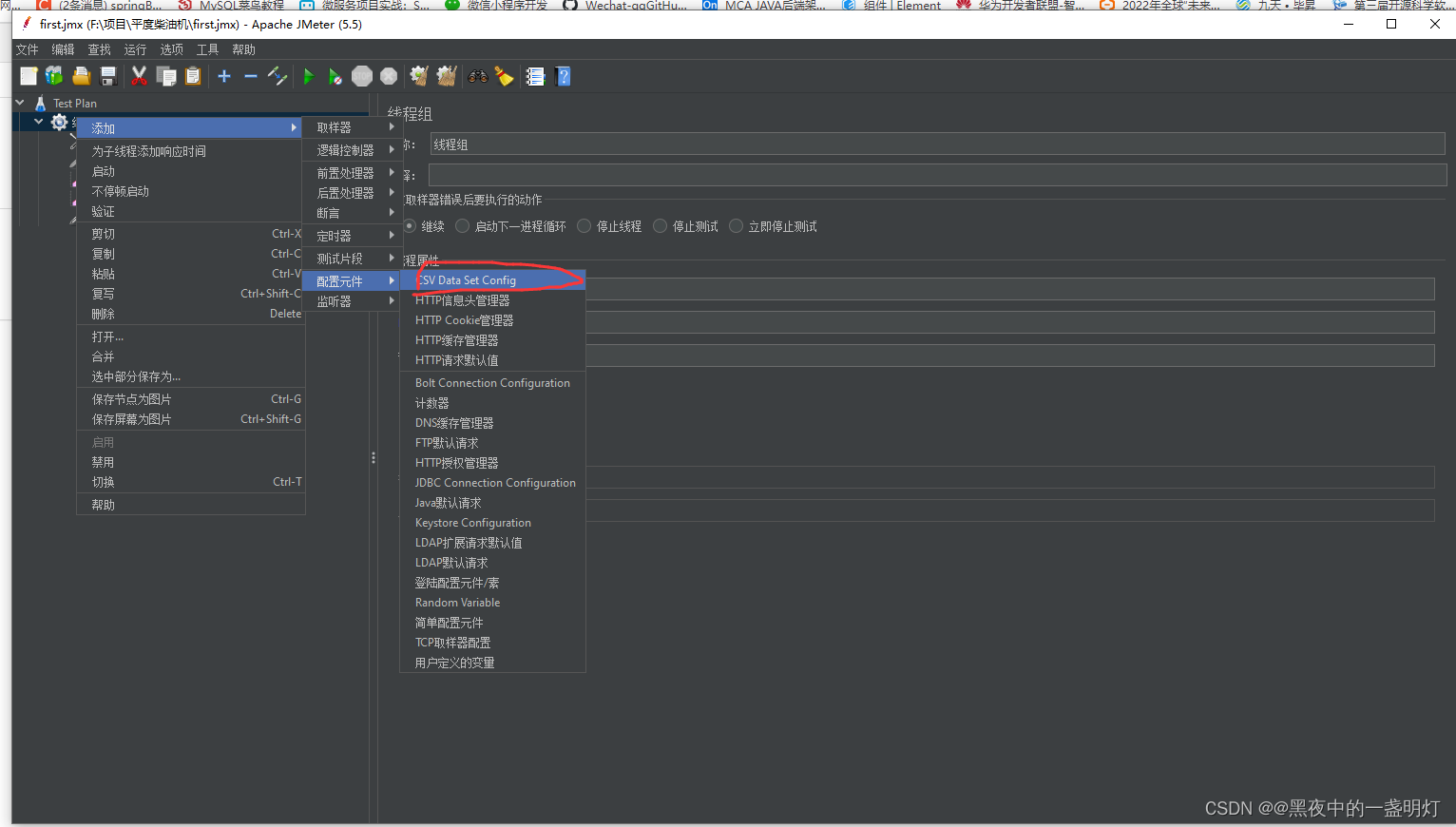The image size is (1456, 827).
Task: Click the blue plus Expand All icon
Action: coord(224,76)
